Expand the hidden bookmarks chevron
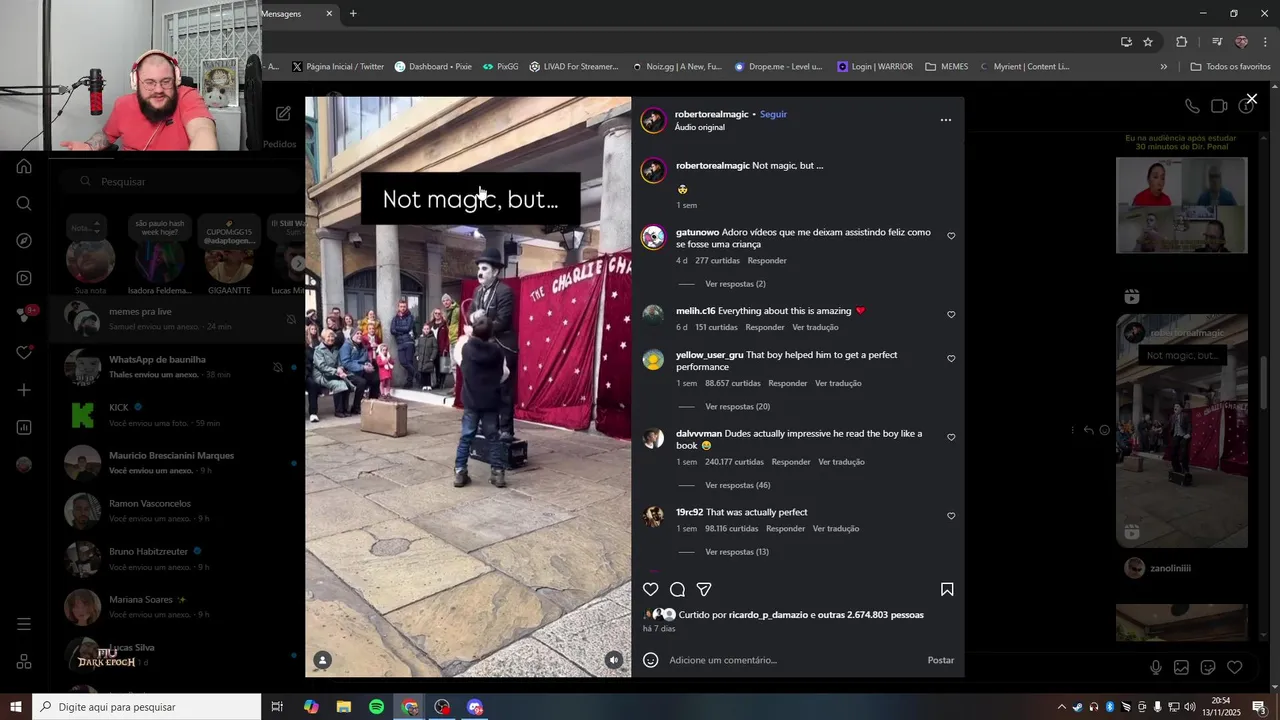1280x720 pixels. click(1163, 67)
